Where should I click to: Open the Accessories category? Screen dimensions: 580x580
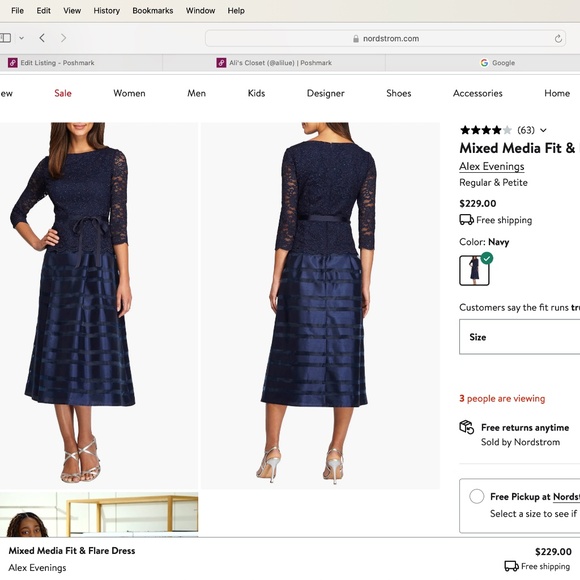click(478, 93)
